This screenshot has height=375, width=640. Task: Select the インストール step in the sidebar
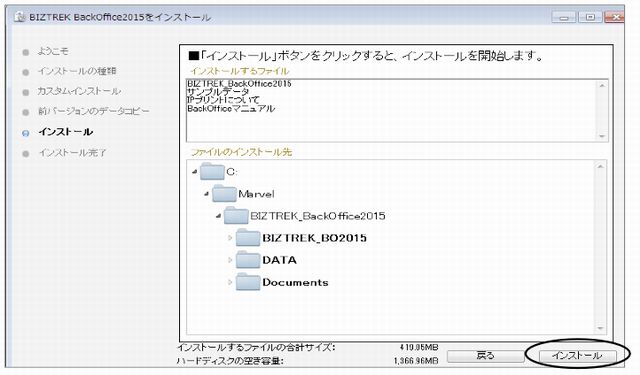point(66,132)
